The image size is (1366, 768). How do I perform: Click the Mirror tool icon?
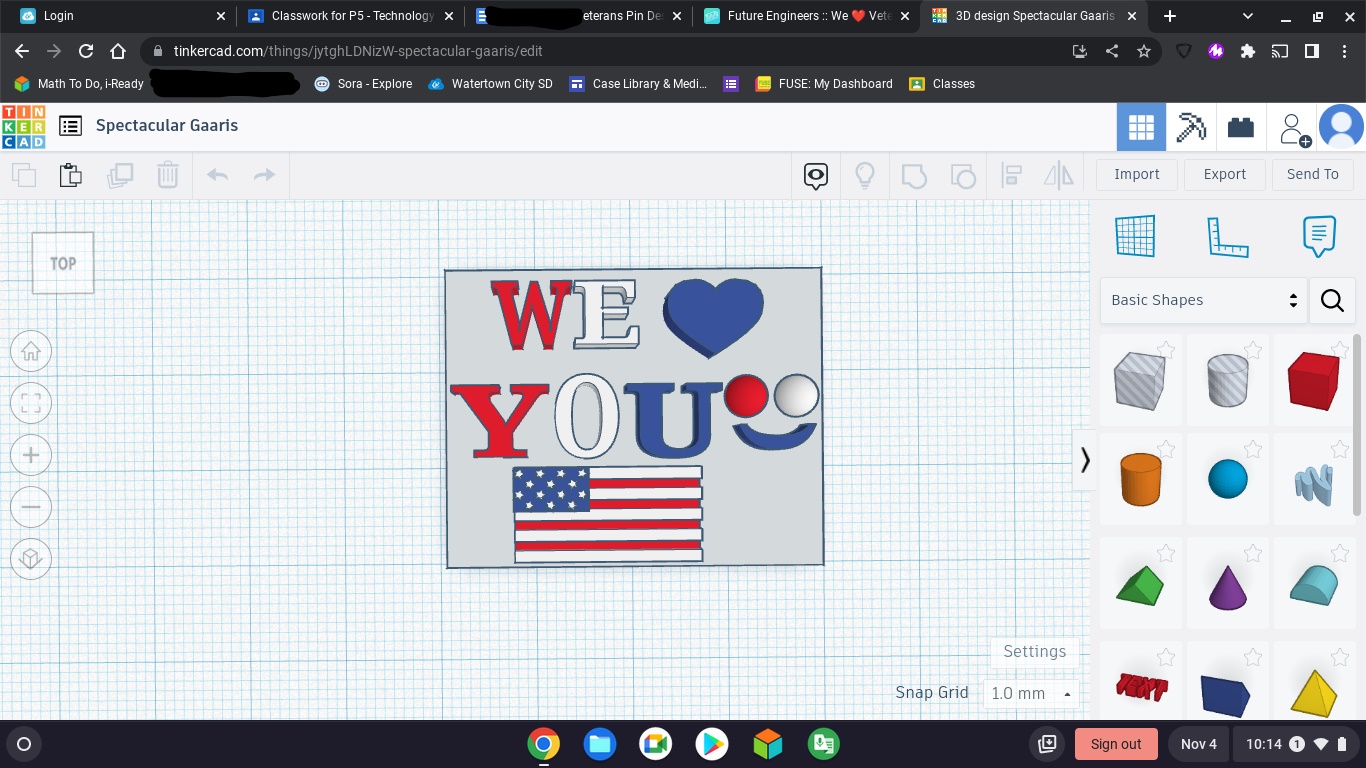[1059, 176]
